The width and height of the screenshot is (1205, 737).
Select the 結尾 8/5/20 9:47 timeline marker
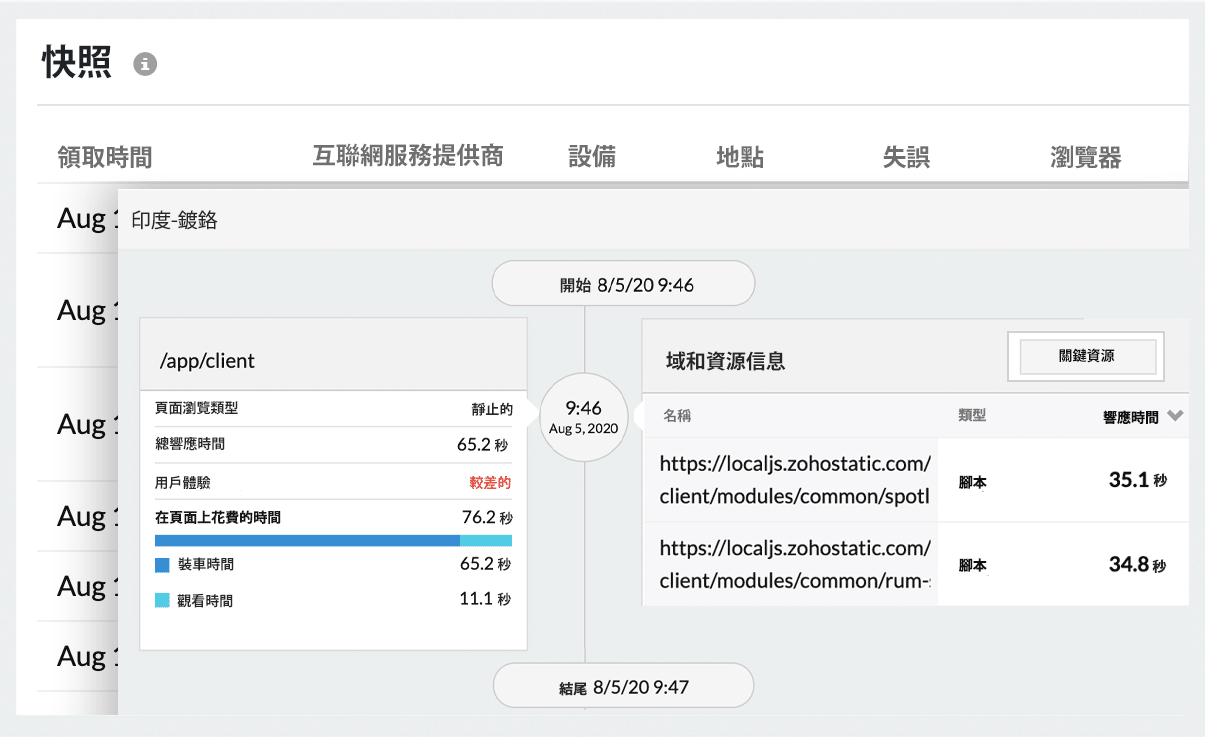622,685
